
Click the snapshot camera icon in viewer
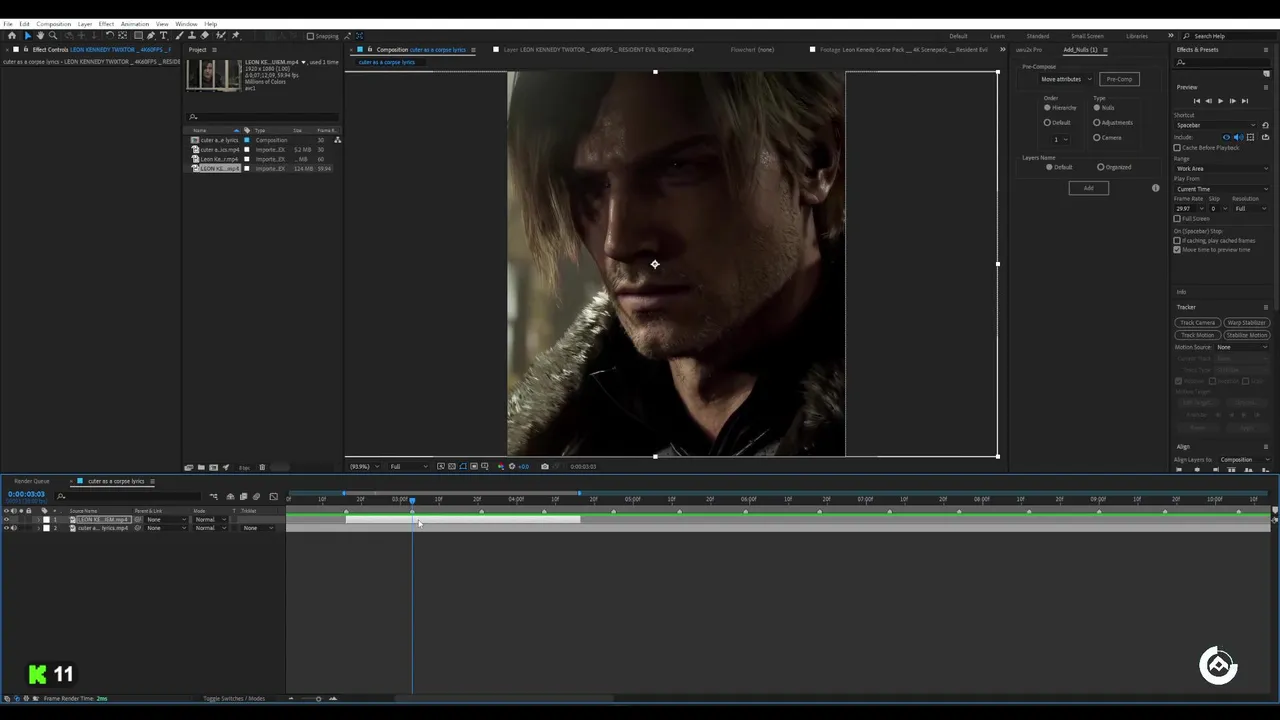coord(545,466)
